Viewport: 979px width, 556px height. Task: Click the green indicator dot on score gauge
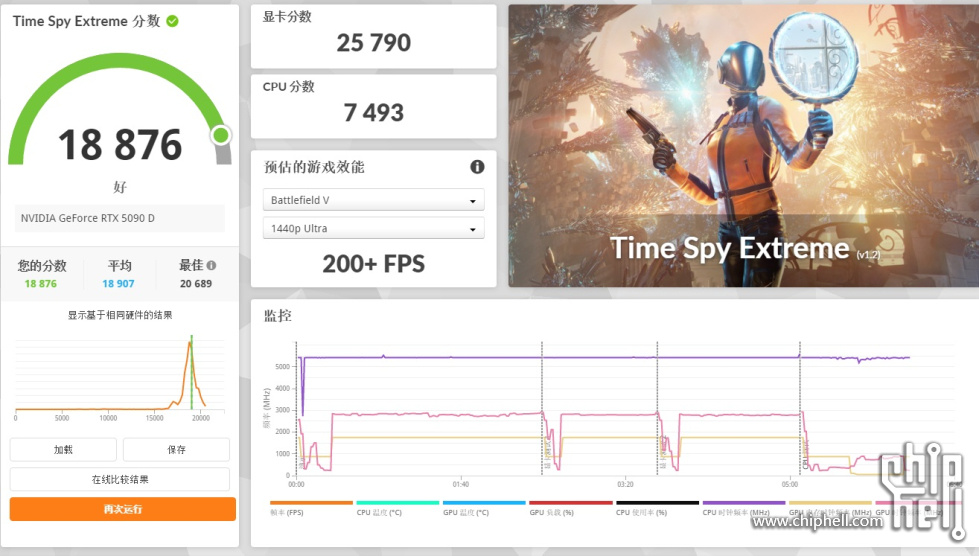[220, 135]
